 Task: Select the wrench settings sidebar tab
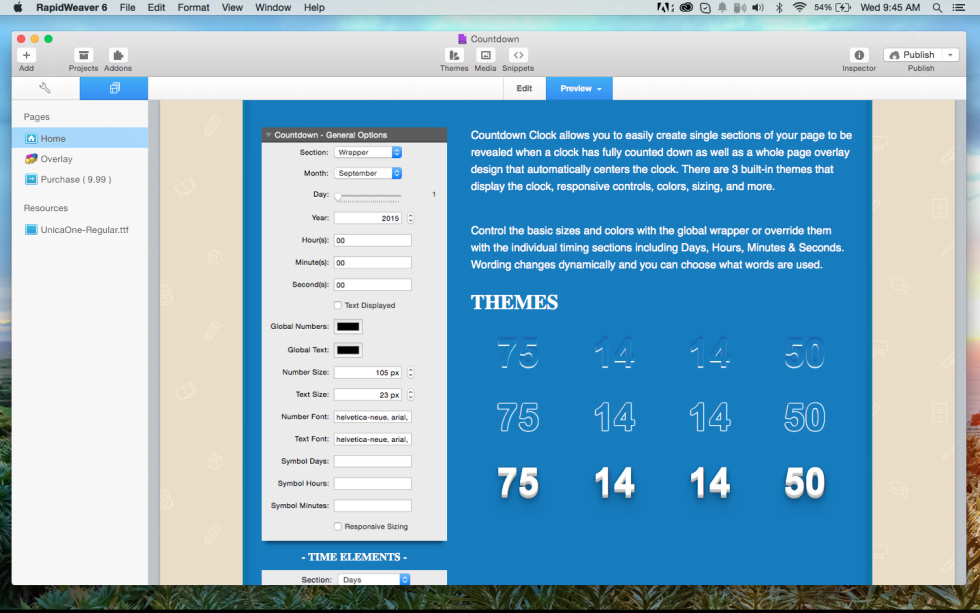pos(45,88)
